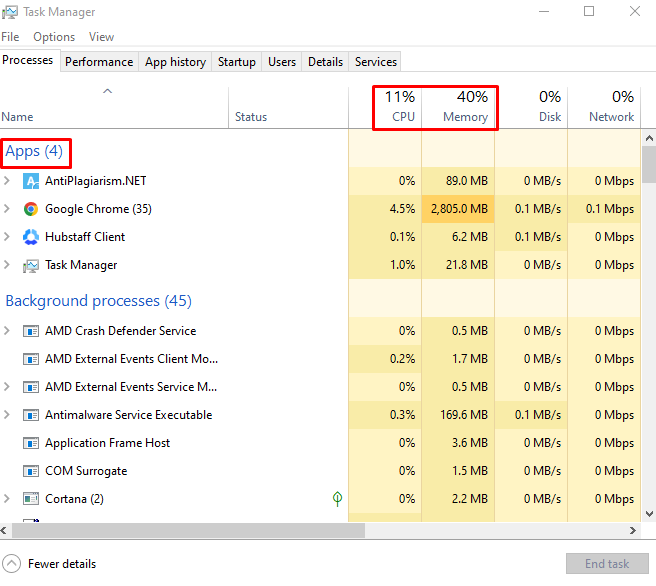Click the vertical scrollbar thumb
Viewport: 656px width, 586px height.
(649, 164)
